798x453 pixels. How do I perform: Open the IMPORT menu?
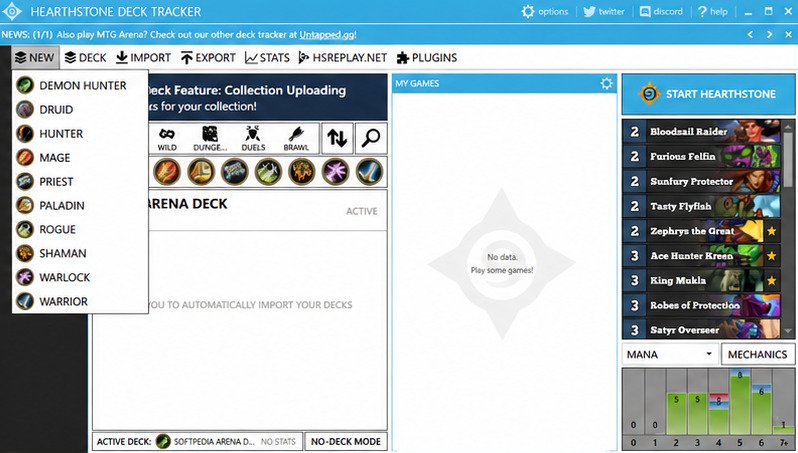(144, 58)
